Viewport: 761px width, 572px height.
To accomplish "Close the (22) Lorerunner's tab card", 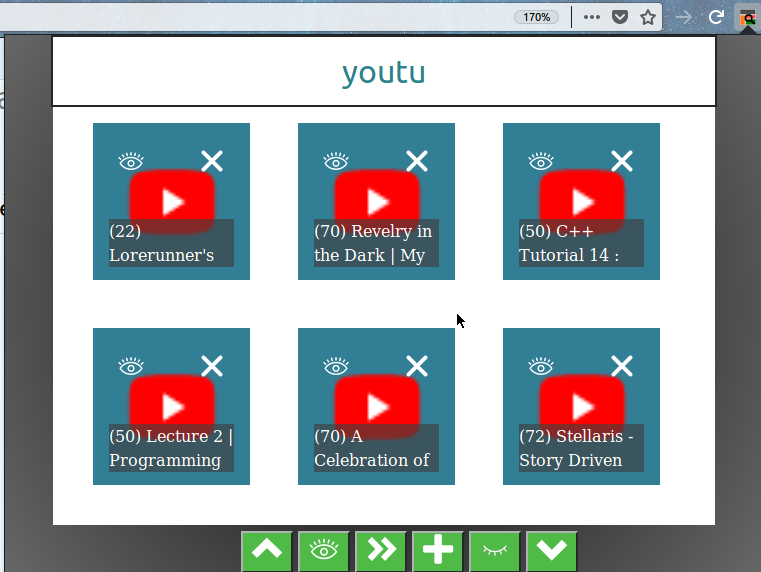I will [x=212, y=161].
